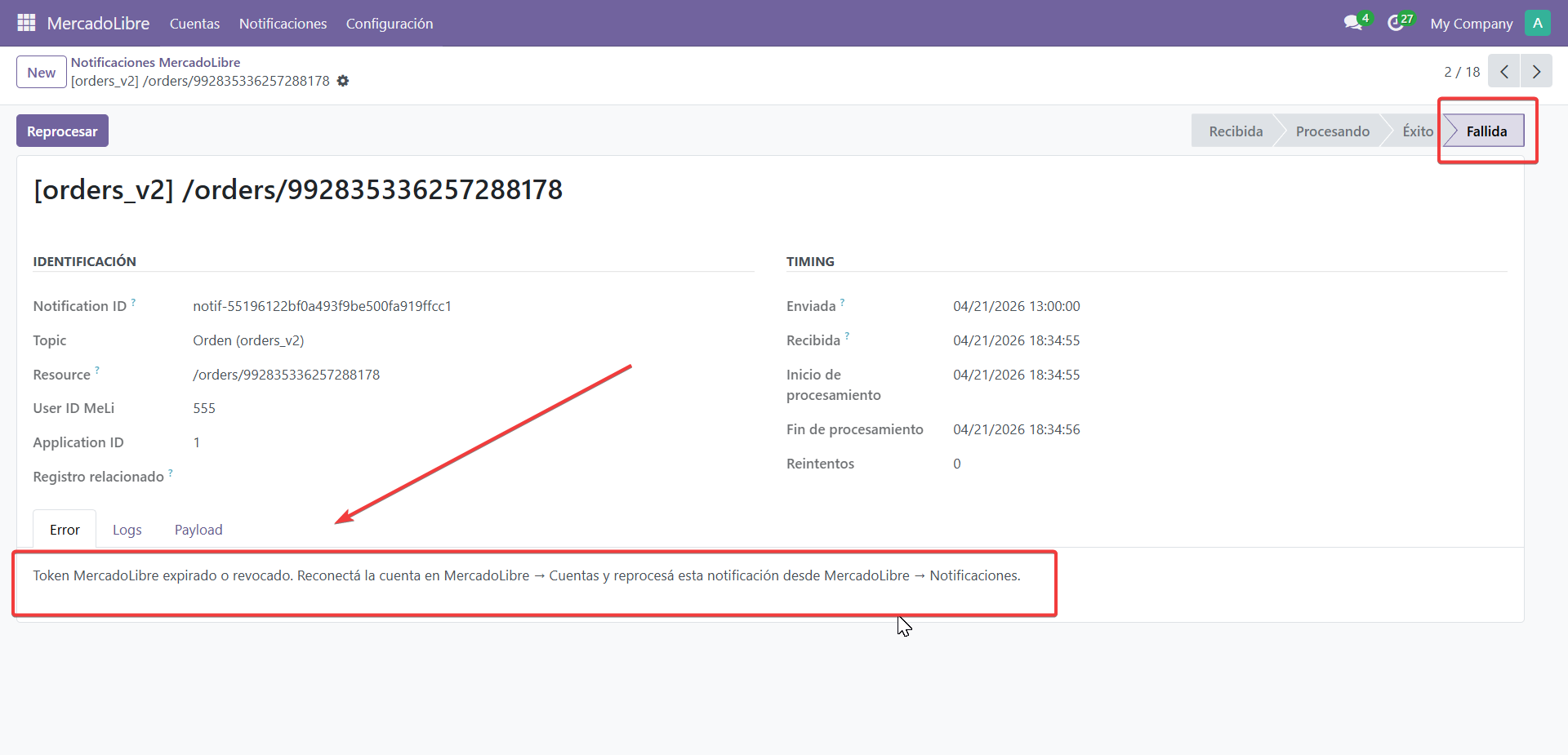Switch to the Error tab
Viewport: 1568px width, 755px height.
(65, 530)
